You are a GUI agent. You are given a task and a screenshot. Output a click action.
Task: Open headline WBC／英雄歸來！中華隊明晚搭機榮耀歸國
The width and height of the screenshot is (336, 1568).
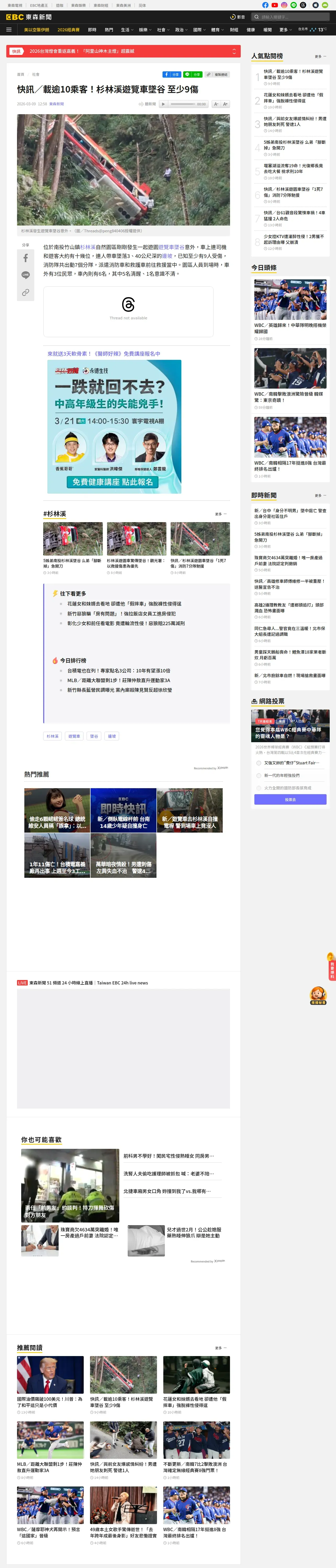[290, 328]
